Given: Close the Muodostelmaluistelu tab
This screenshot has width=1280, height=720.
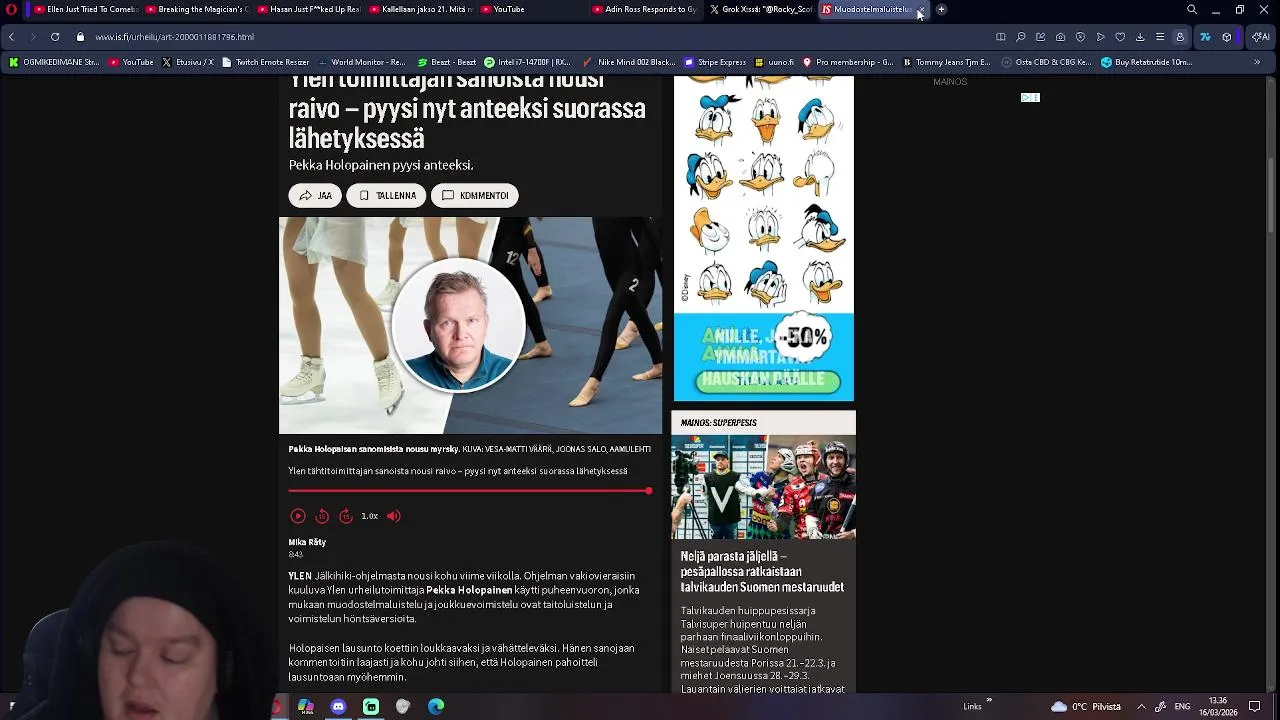Looking at the screenshot, I should pos(921,9).
